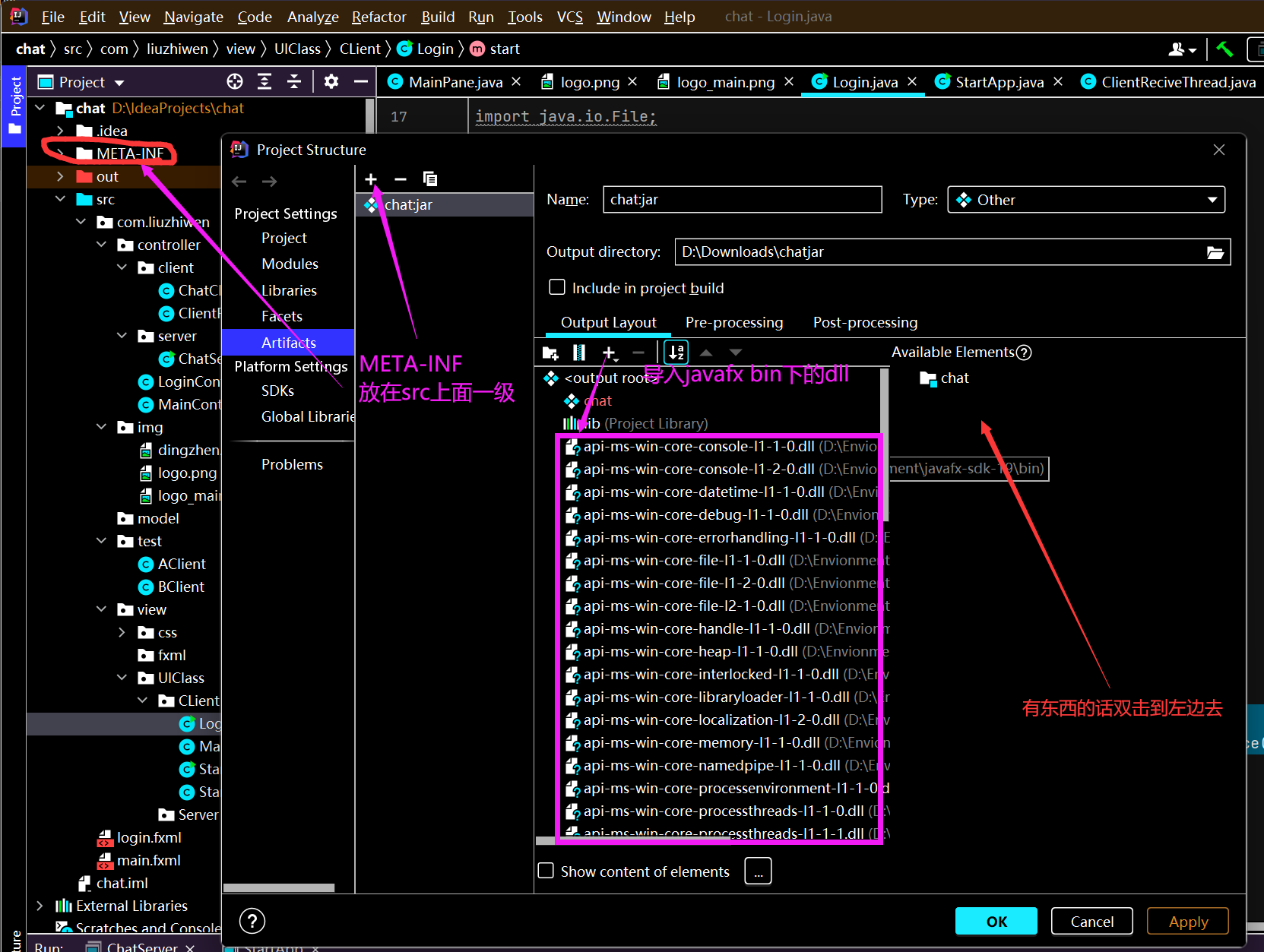The width and height of the screenshot is (1264, 952).
Task: Check Show content of elements
Action: [x=546, y=871]
